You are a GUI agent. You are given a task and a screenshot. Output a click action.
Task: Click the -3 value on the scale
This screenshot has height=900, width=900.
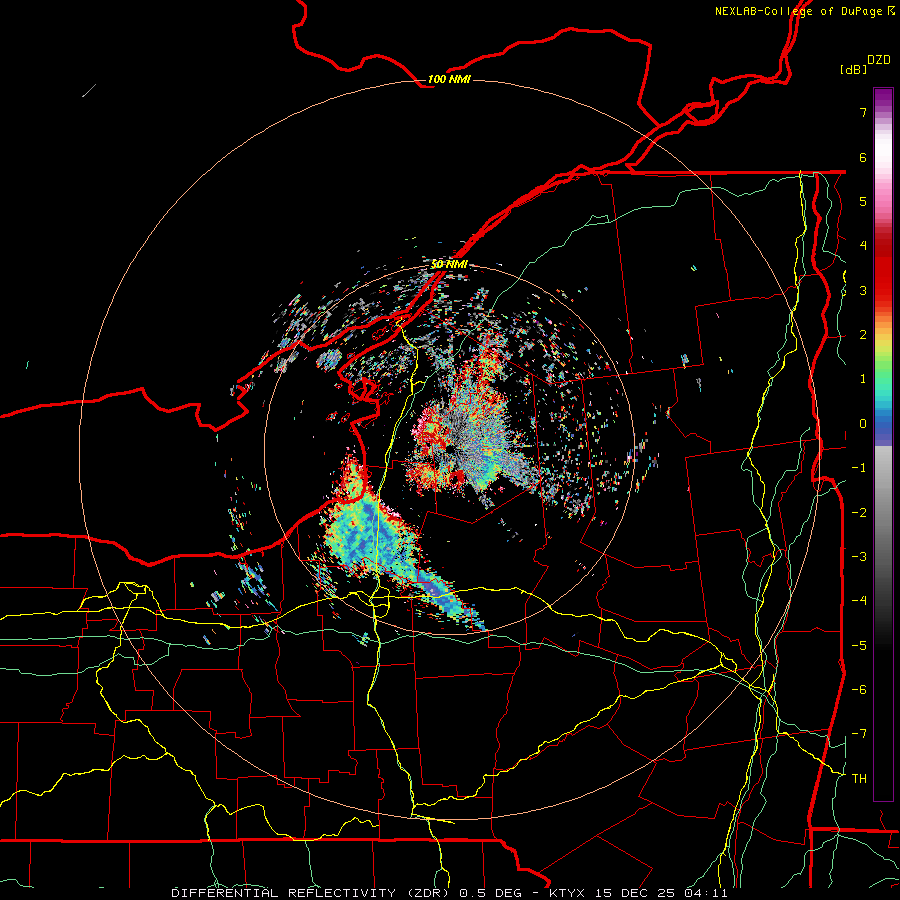point(859,556)
